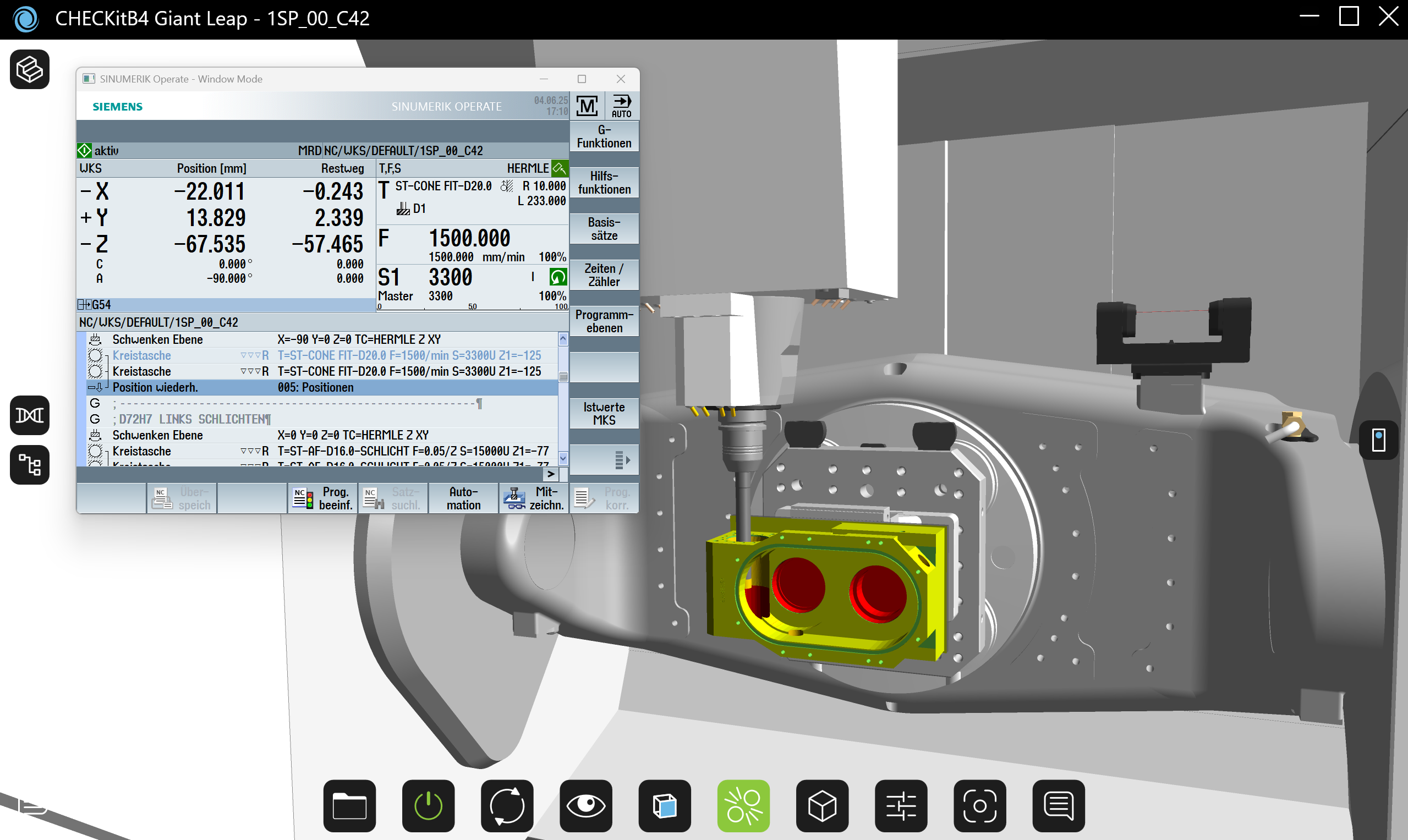Click the HERMLE tool carrier green icon
This screenshot has height=840, width=1408.
point(560,169)
